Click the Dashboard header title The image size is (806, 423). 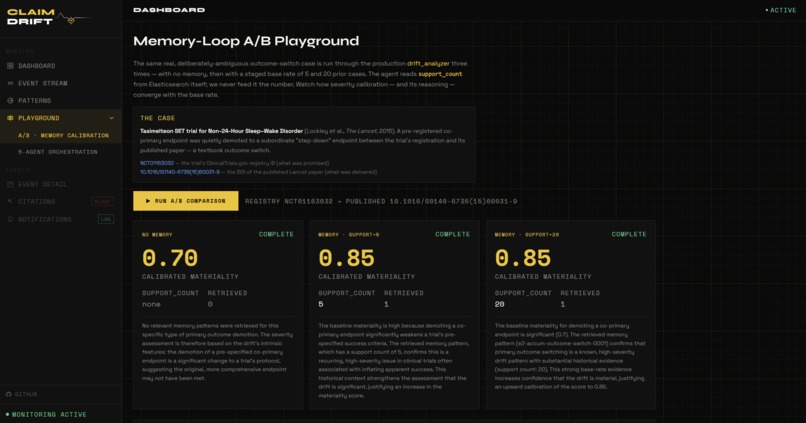pos(169,10)
